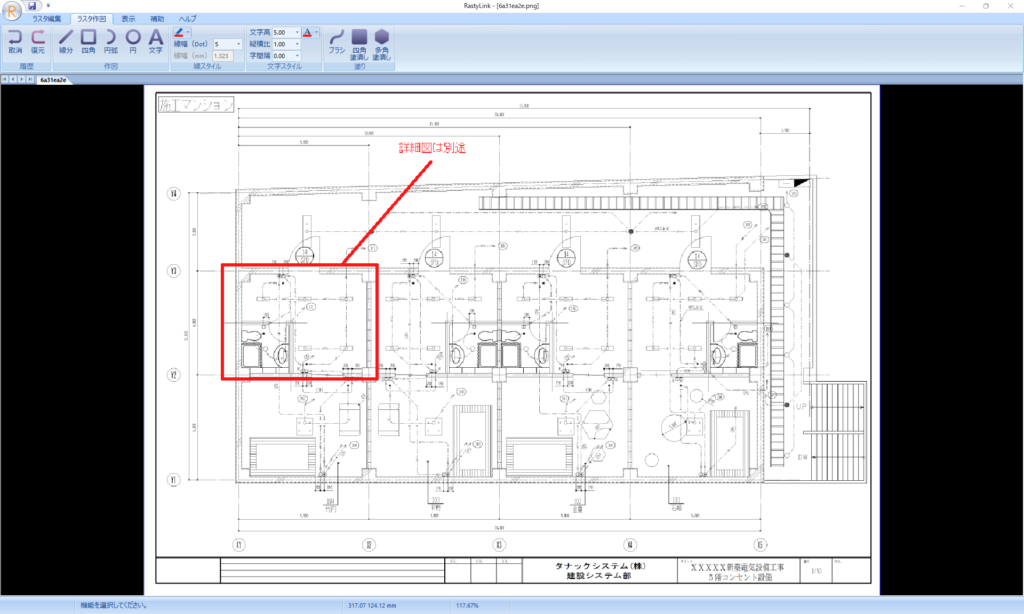Select the 文字 text tool
The width and height of the screenshot is (1024, 614).
(155, 41)
